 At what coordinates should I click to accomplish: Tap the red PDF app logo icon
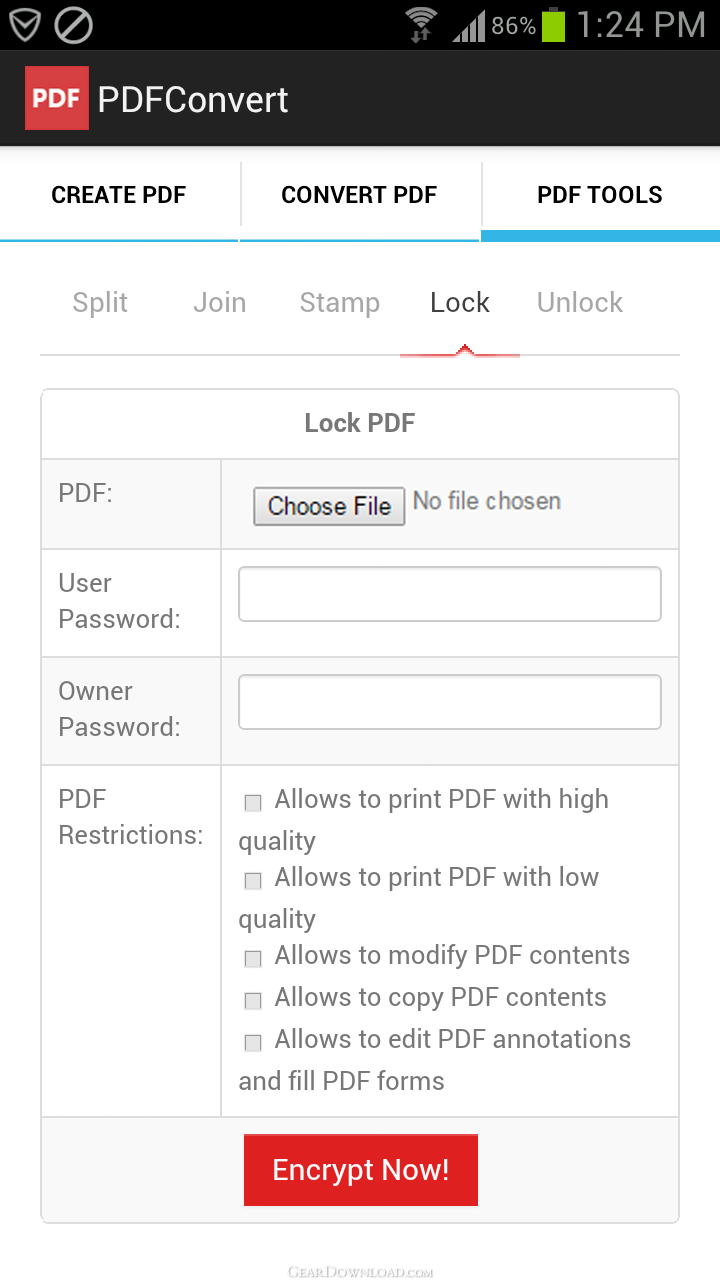57,98
